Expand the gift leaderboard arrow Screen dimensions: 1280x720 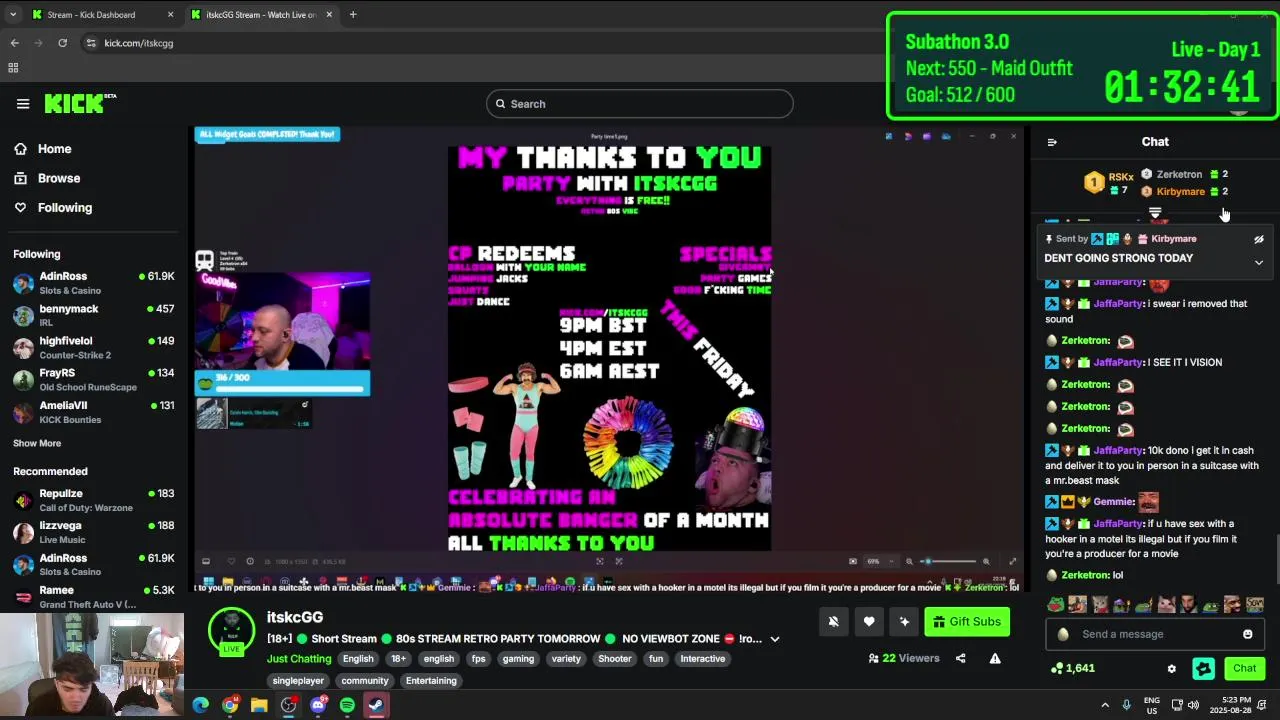[1155, 213]
